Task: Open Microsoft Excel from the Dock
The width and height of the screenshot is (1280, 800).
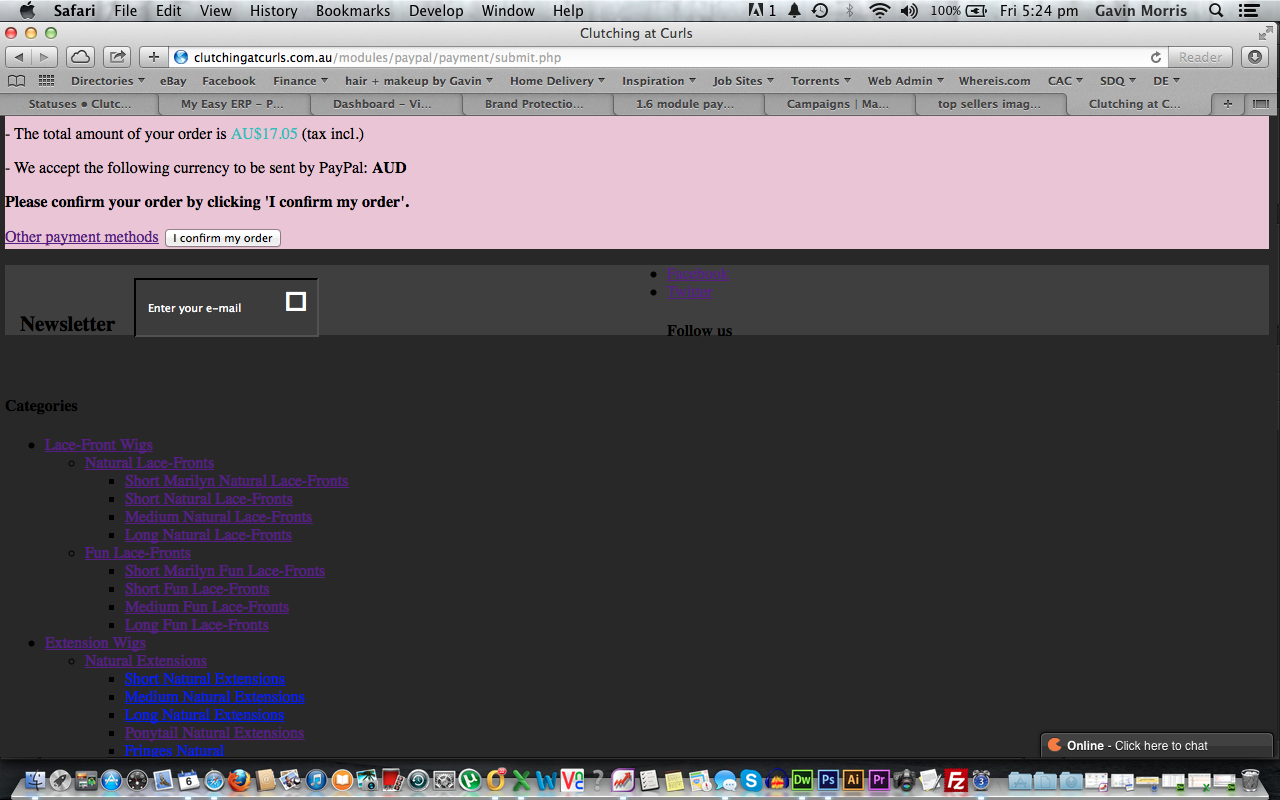Action: pyautogui.click(x=520, y=780)
